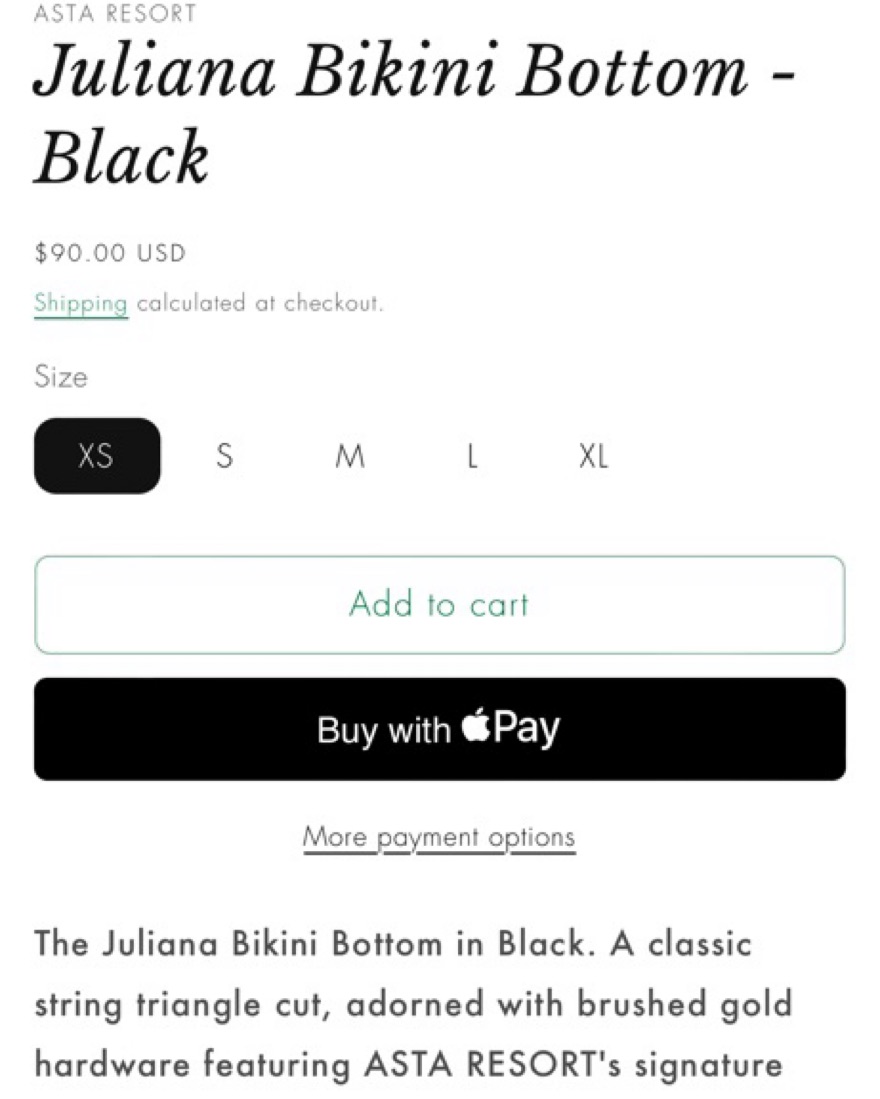Click the Add to cart button
Screen dimensions: 880x1099
tap(439, 604)
